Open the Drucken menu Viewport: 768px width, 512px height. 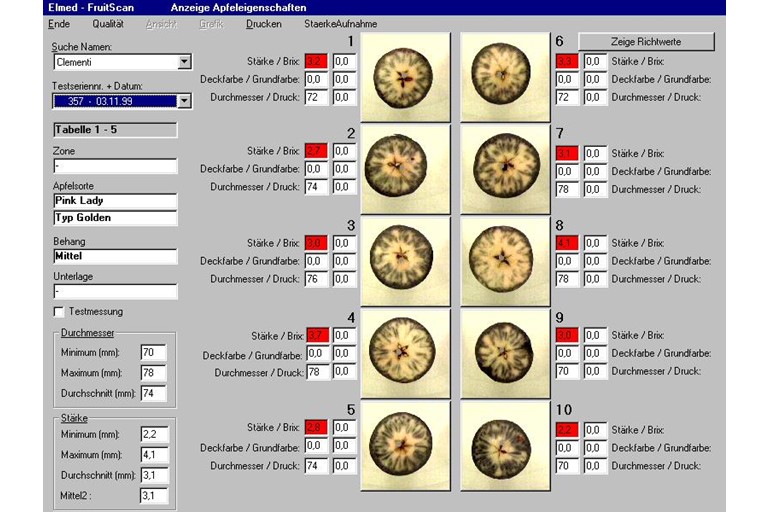coord(264,24)
